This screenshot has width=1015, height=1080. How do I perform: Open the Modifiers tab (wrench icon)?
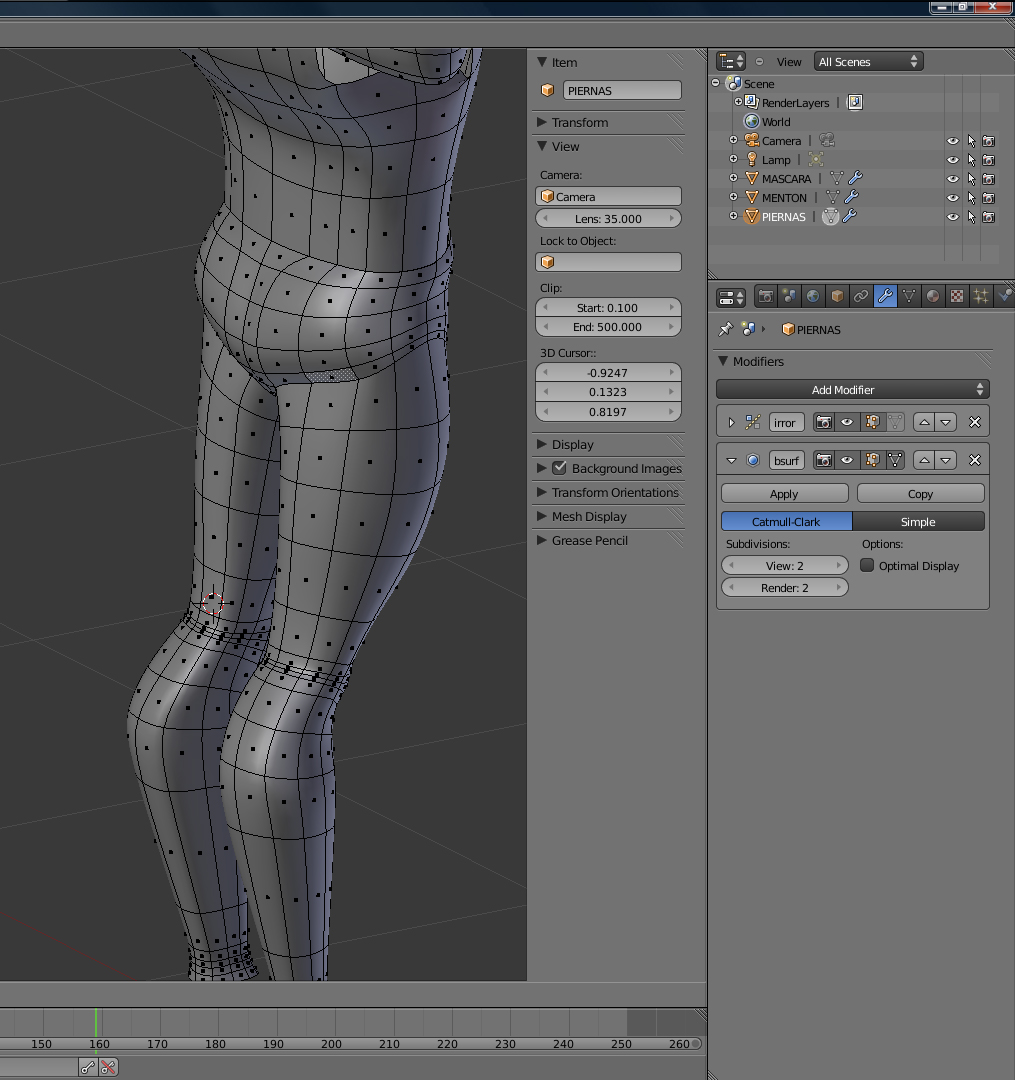[886, 297]
